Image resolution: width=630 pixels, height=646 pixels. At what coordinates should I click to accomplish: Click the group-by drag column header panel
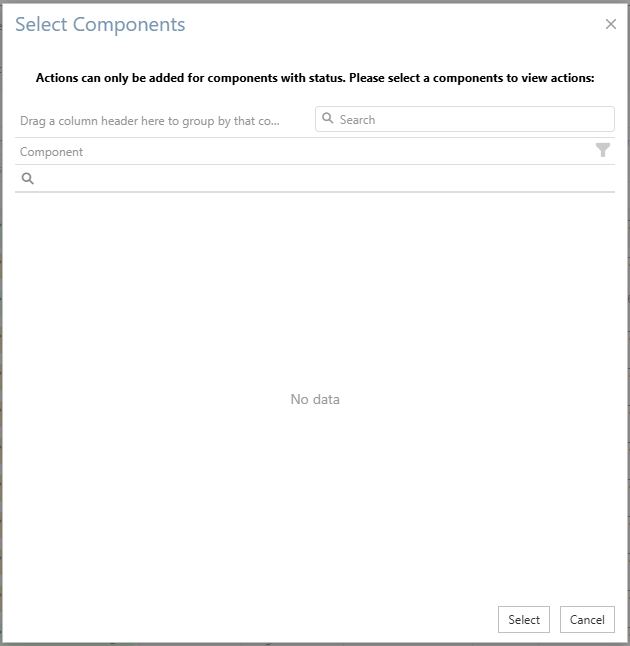click(x=150, y=121)
